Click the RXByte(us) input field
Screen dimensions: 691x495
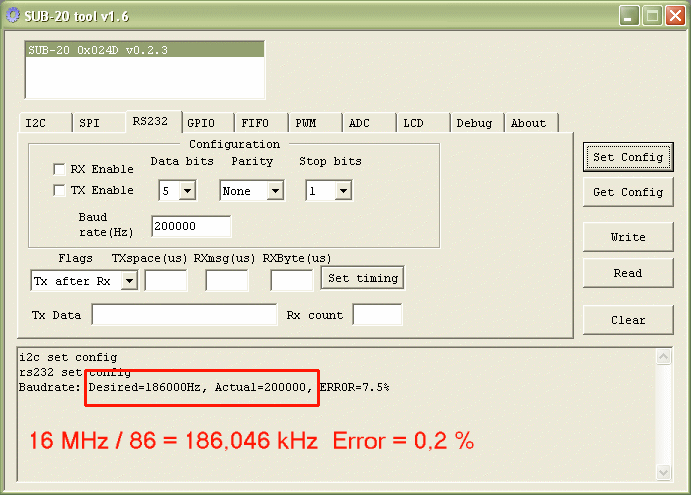[x=291, y=281]
